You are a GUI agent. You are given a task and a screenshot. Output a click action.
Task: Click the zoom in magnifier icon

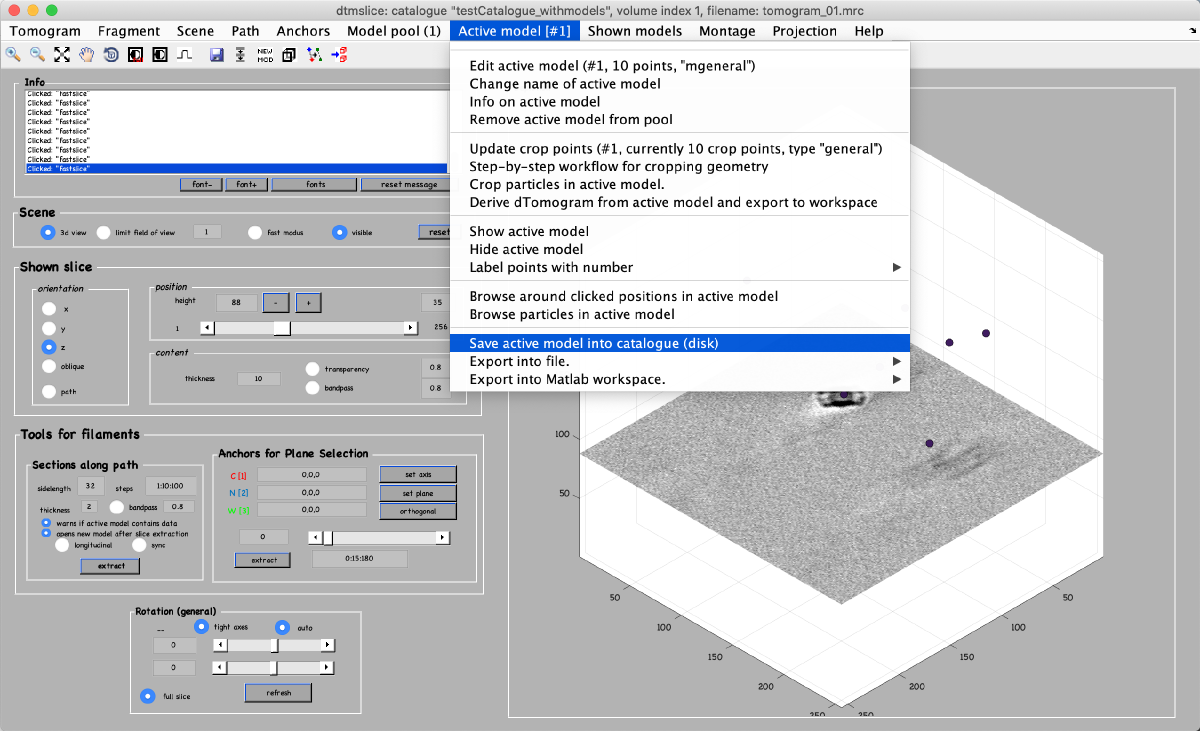(x=14, y=55)
